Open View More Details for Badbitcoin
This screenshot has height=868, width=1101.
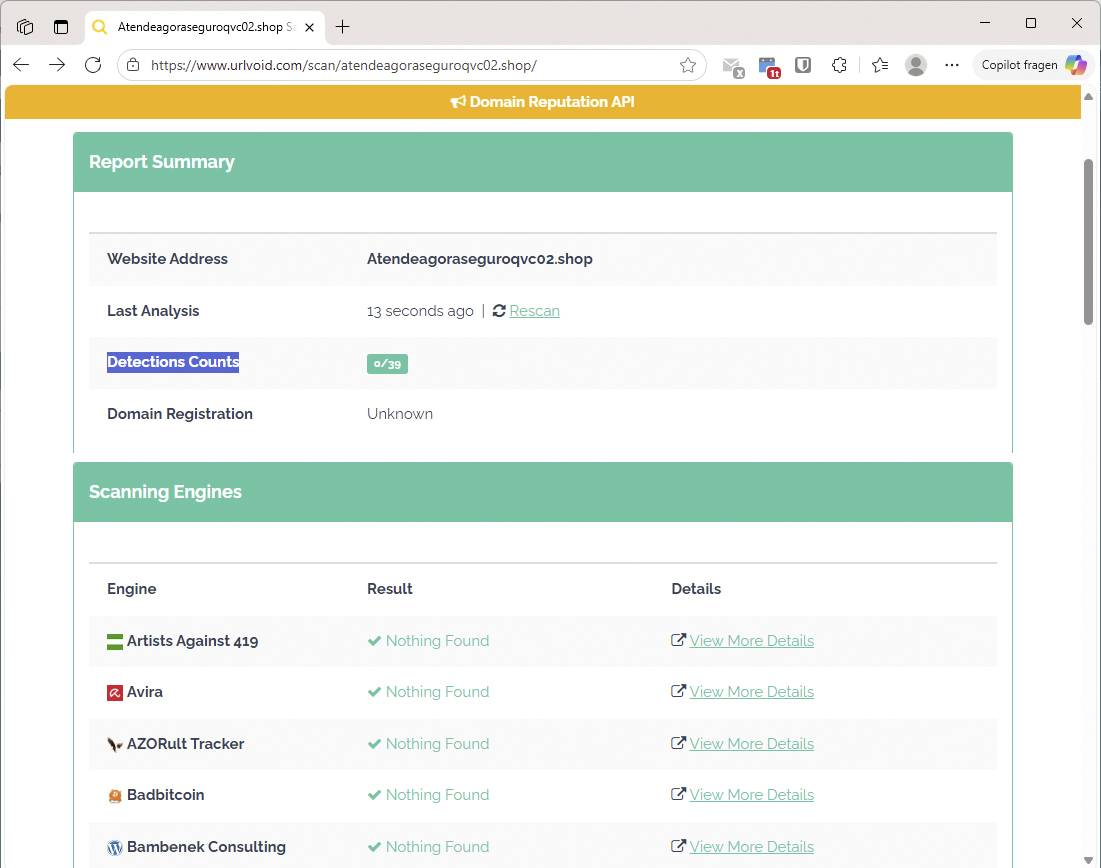pyautogui.click(x=751, y=794)
